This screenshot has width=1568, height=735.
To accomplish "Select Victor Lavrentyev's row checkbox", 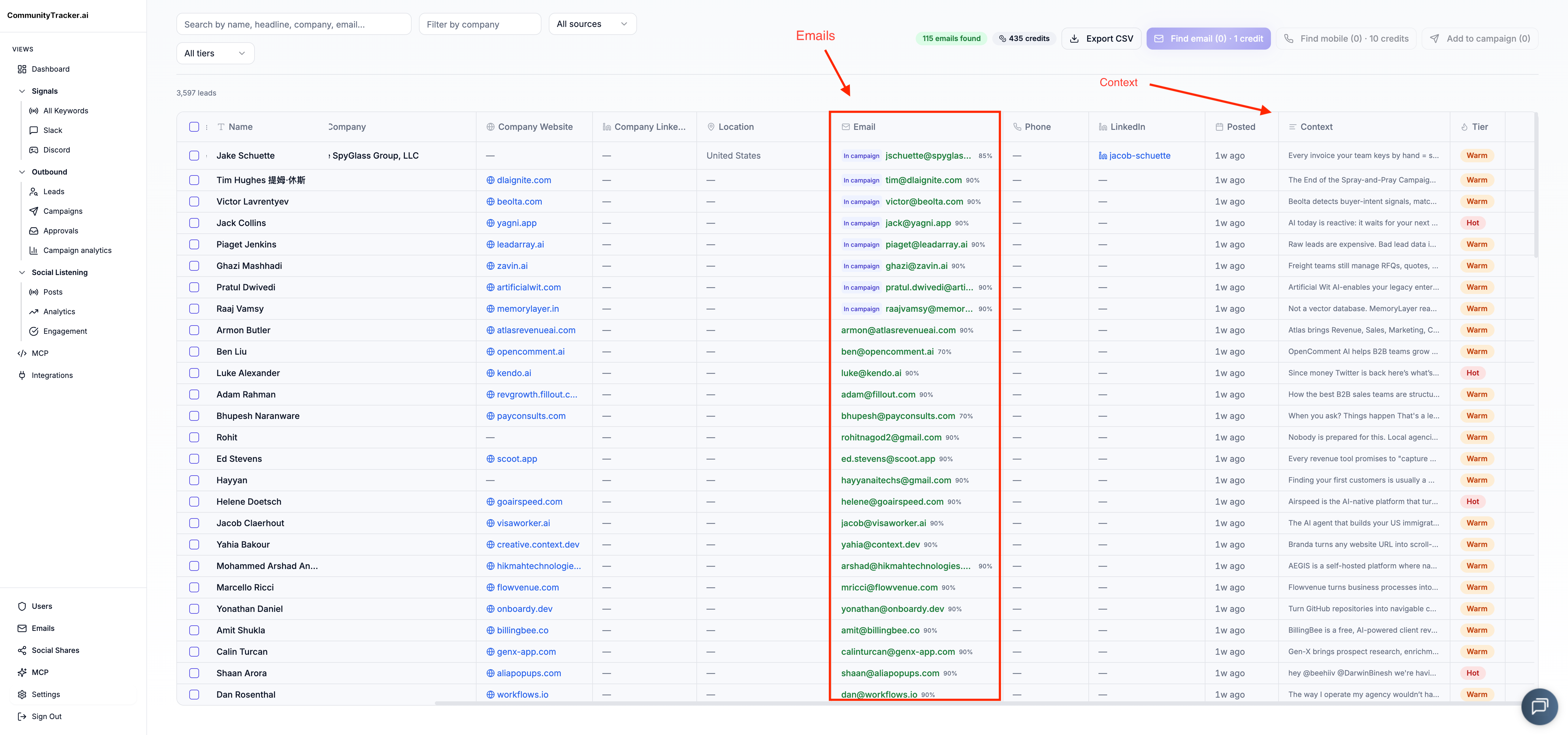I will click(x=194, y=202).
